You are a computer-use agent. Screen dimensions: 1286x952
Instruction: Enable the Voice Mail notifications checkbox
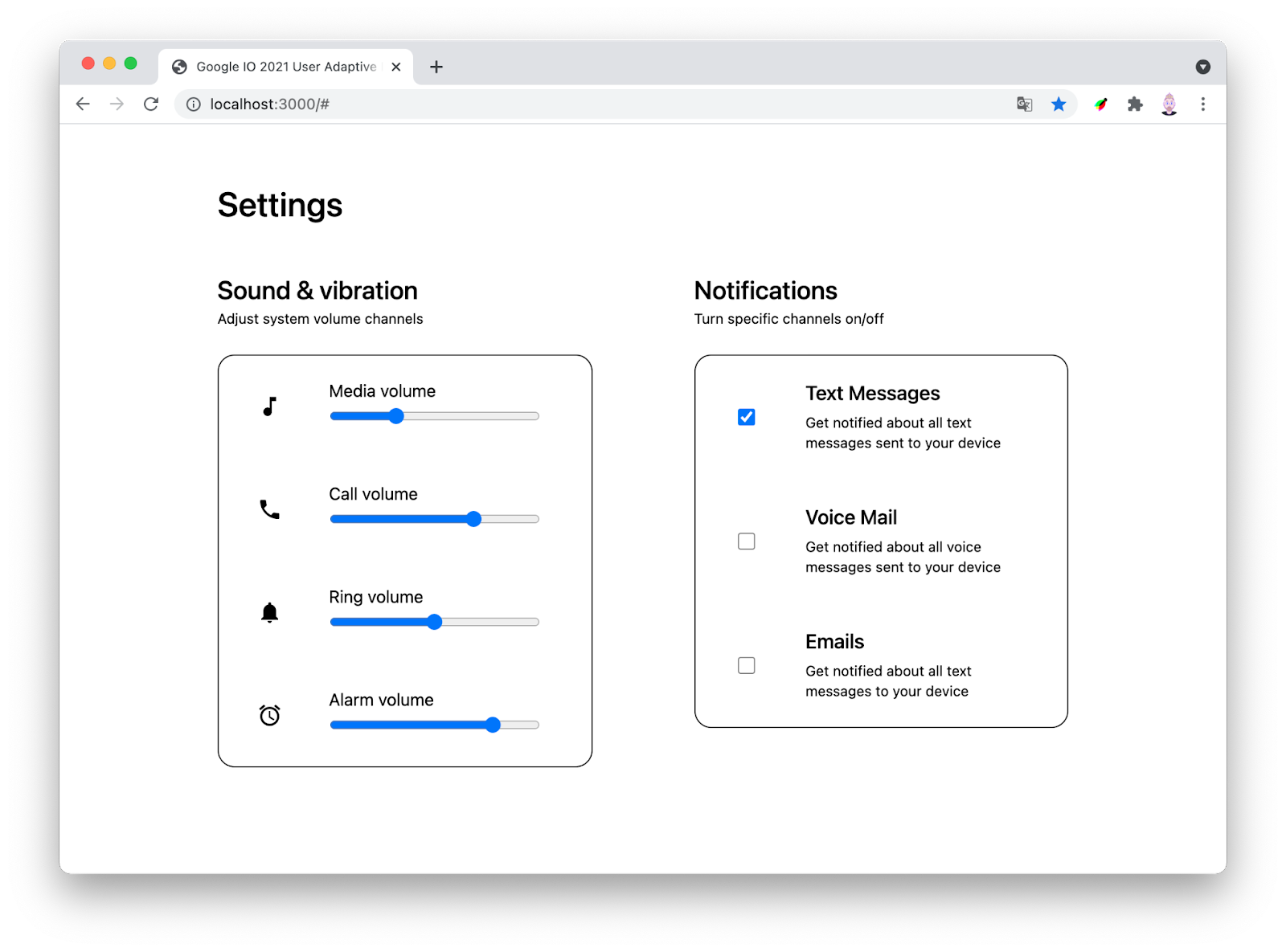tap(747, 541)
